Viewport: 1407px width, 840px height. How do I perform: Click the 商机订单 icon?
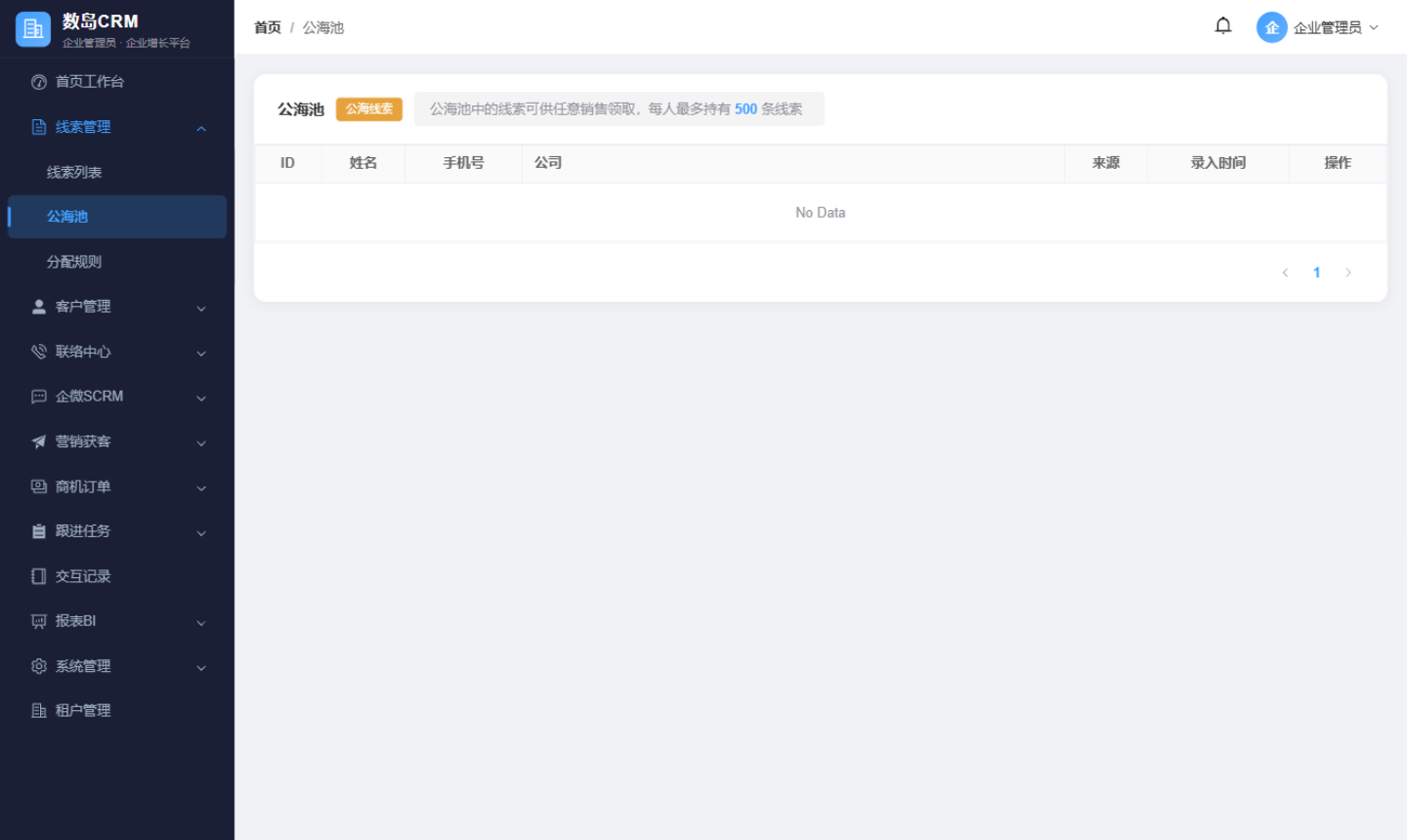(39, 486)
